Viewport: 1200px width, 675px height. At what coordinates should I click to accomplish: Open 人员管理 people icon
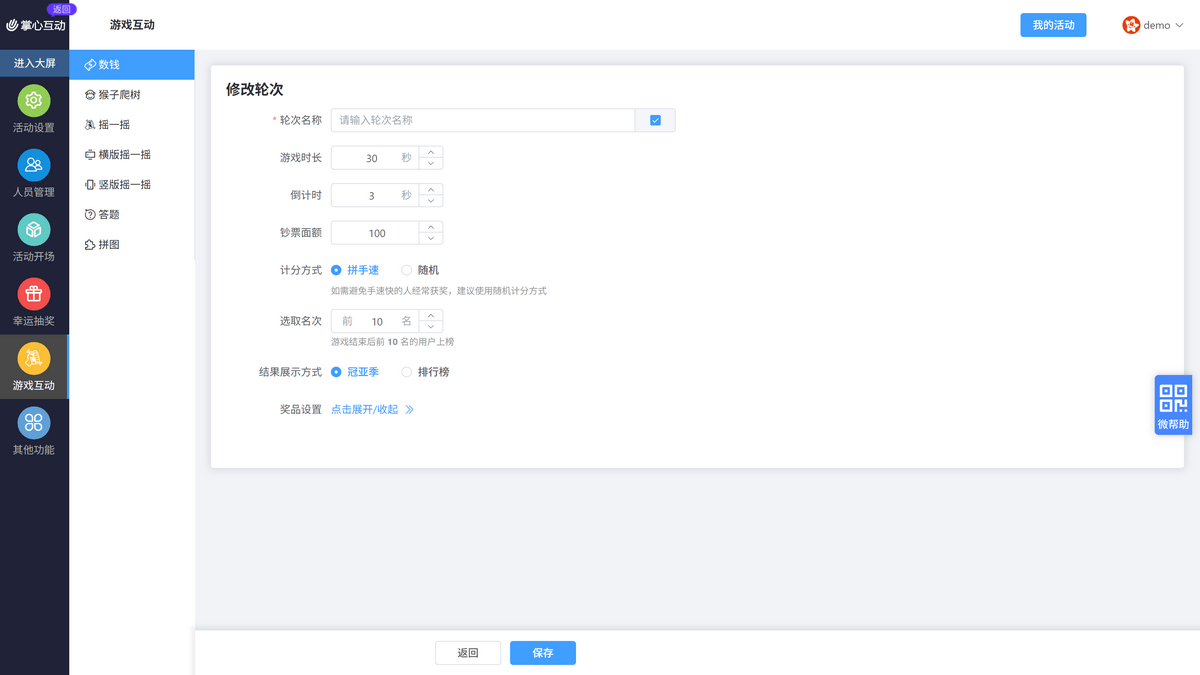click(34, 165)
